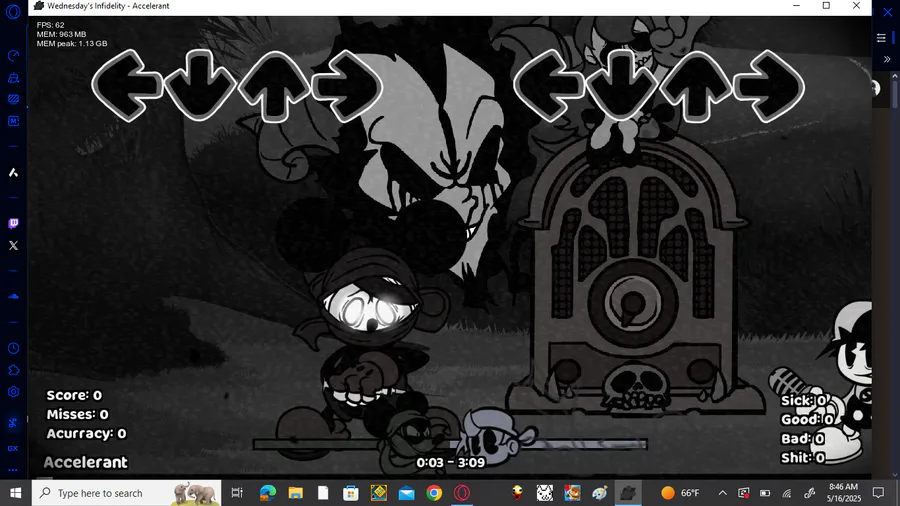Open the Mail app from the taskbar
This screenshot has width=900, height=506.
coord(406,493)
